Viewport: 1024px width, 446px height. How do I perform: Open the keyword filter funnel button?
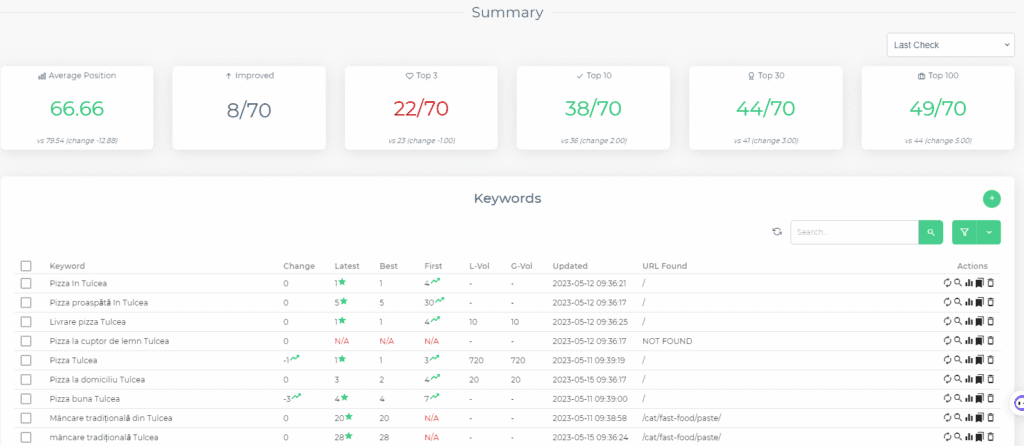[965, 232]
